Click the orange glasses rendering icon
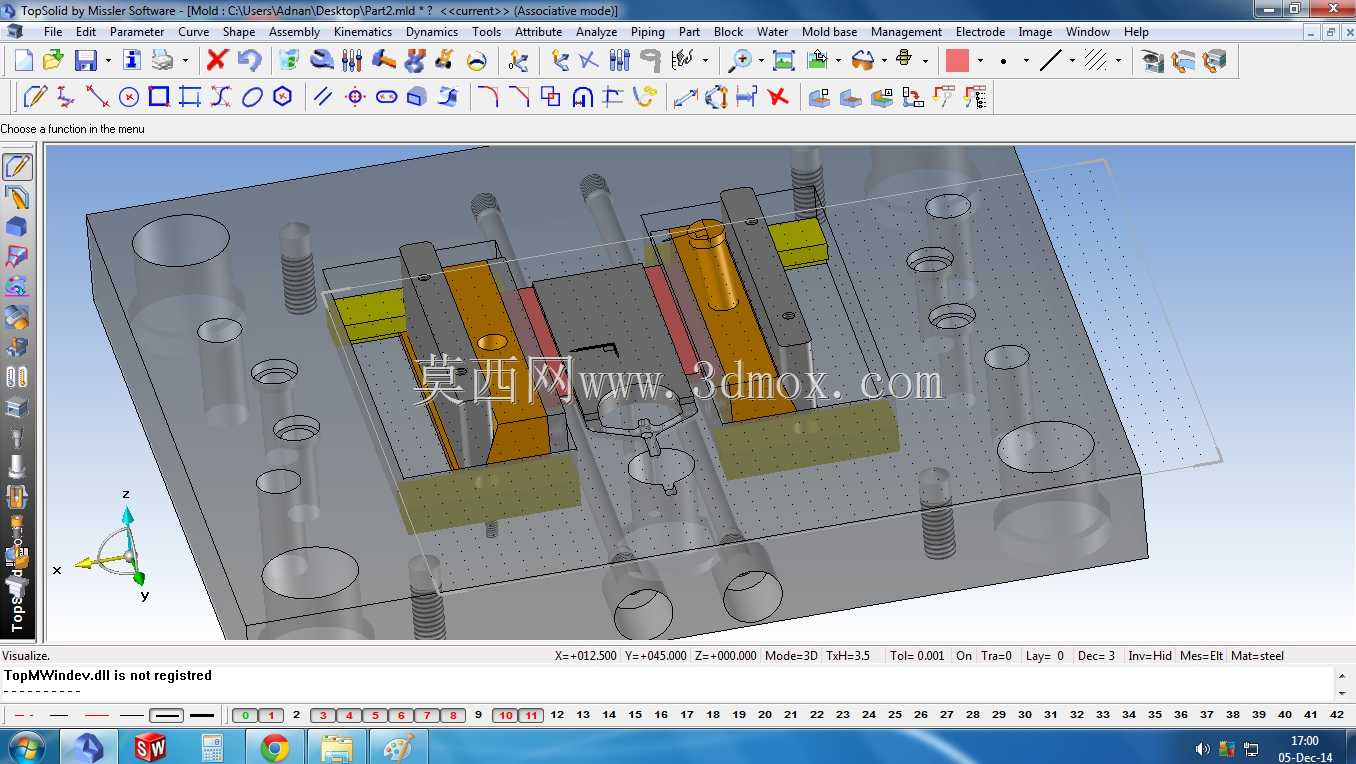The image size is (1356, 764). 862,60
